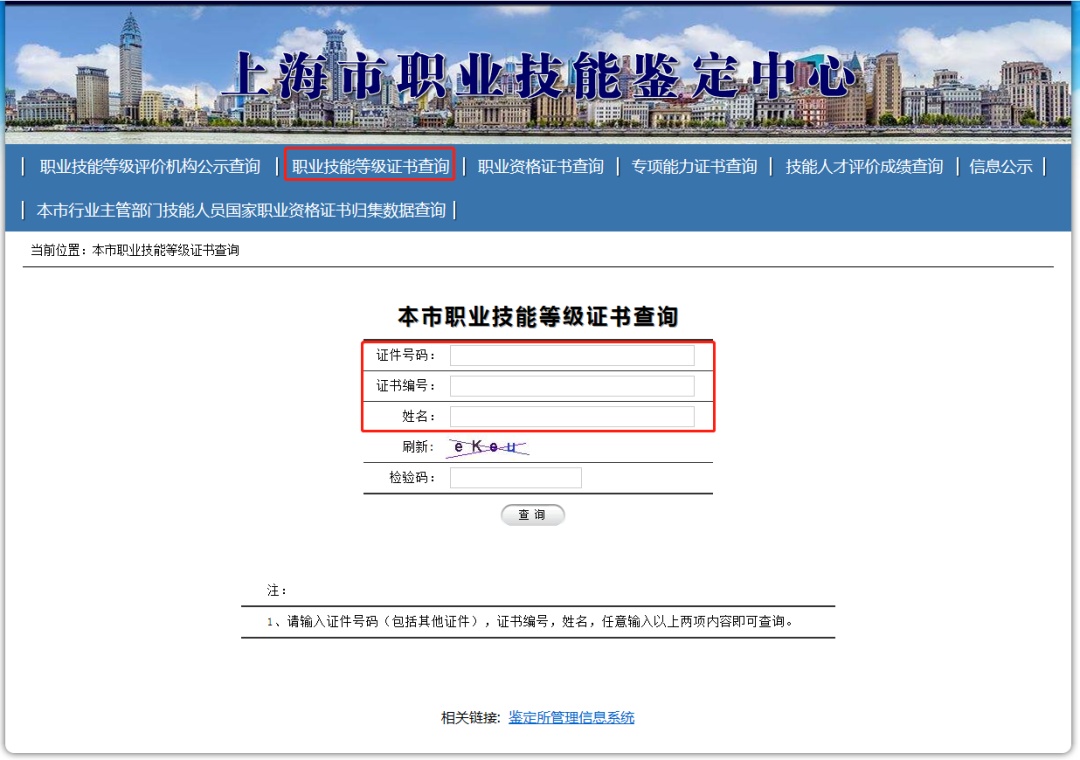Click the 检验码 field label

[x=412, y=478]
